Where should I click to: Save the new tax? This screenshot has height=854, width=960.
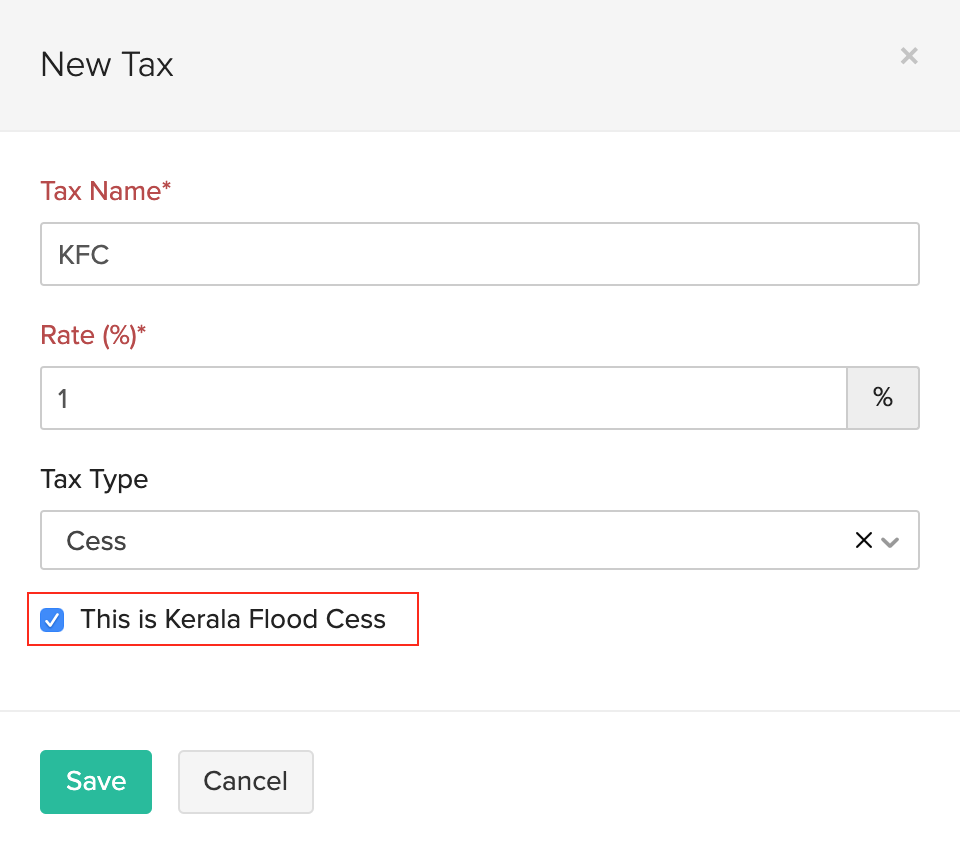96,782
